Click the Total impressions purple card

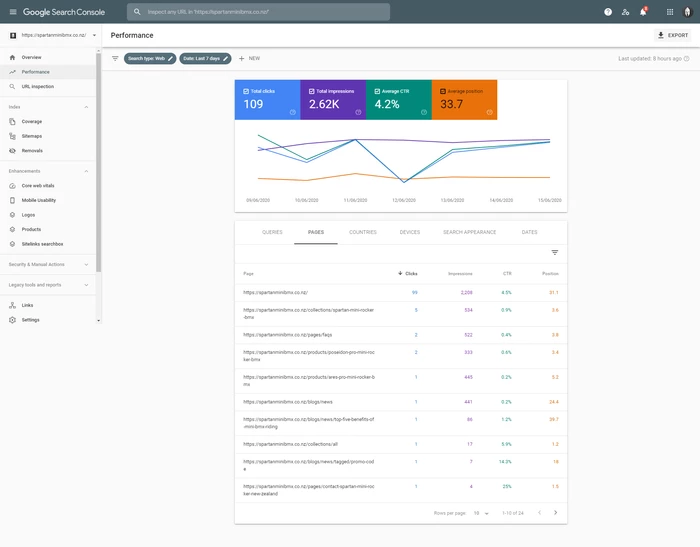(333, 100)
